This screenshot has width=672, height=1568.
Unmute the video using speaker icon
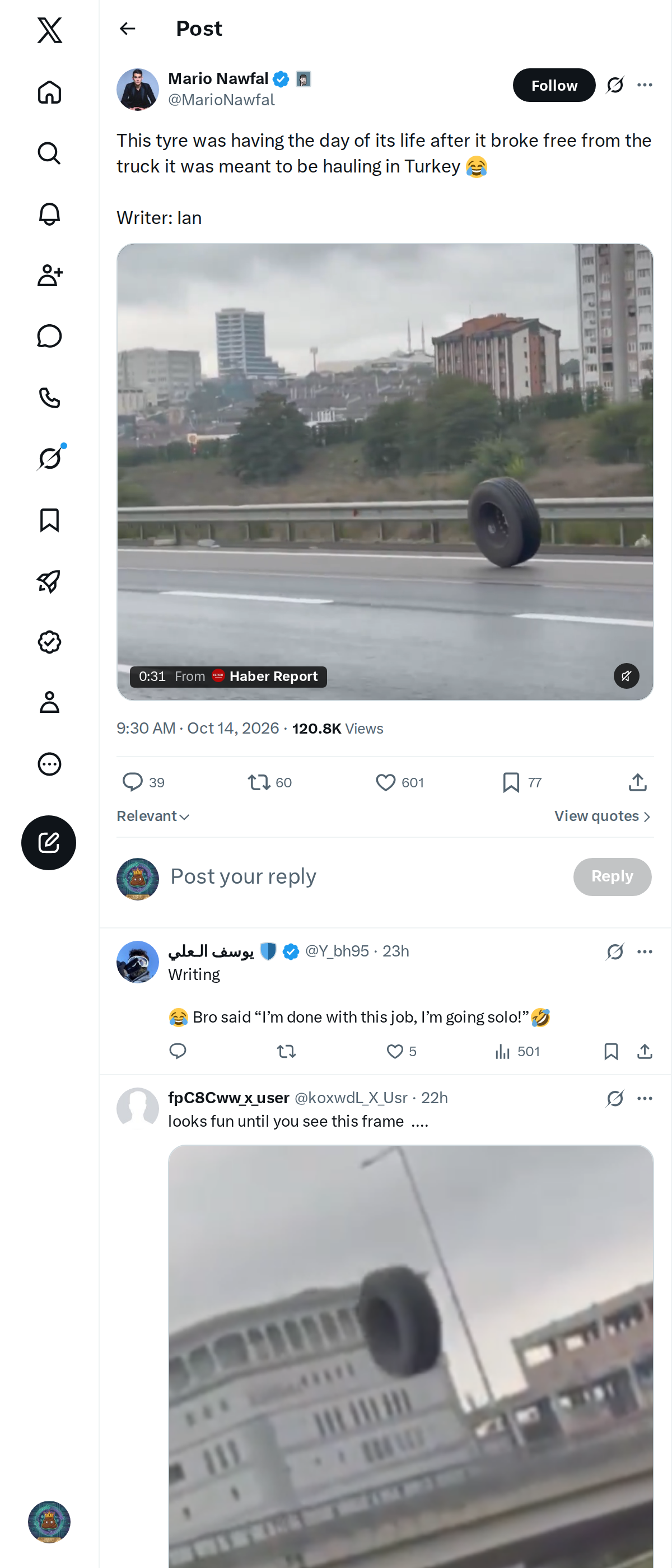point(626,676)
